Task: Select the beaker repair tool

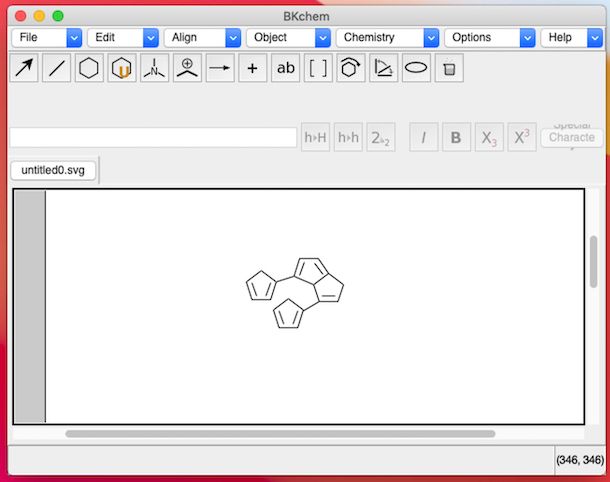Action: [x=449, y=68]
